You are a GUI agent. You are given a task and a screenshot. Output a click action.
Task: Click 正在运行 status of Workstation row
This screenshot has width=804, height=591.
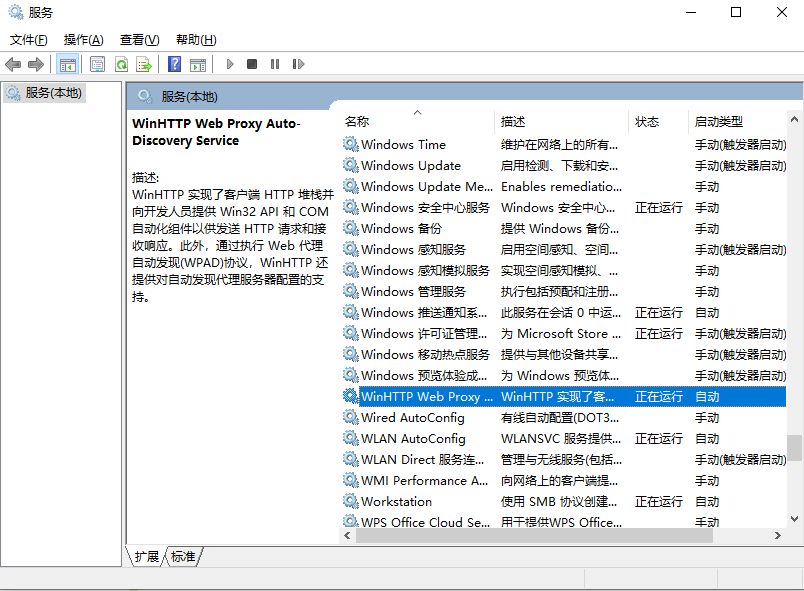[658, 502]
